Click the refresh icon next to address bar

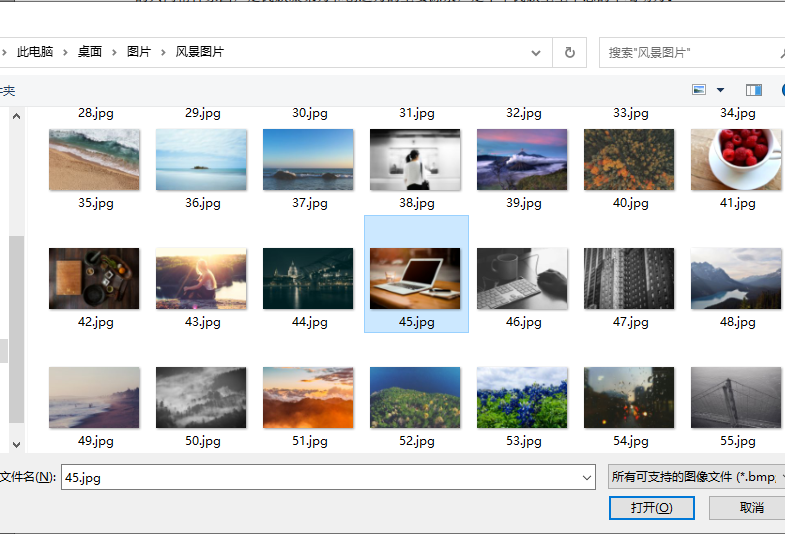[569, 53]
